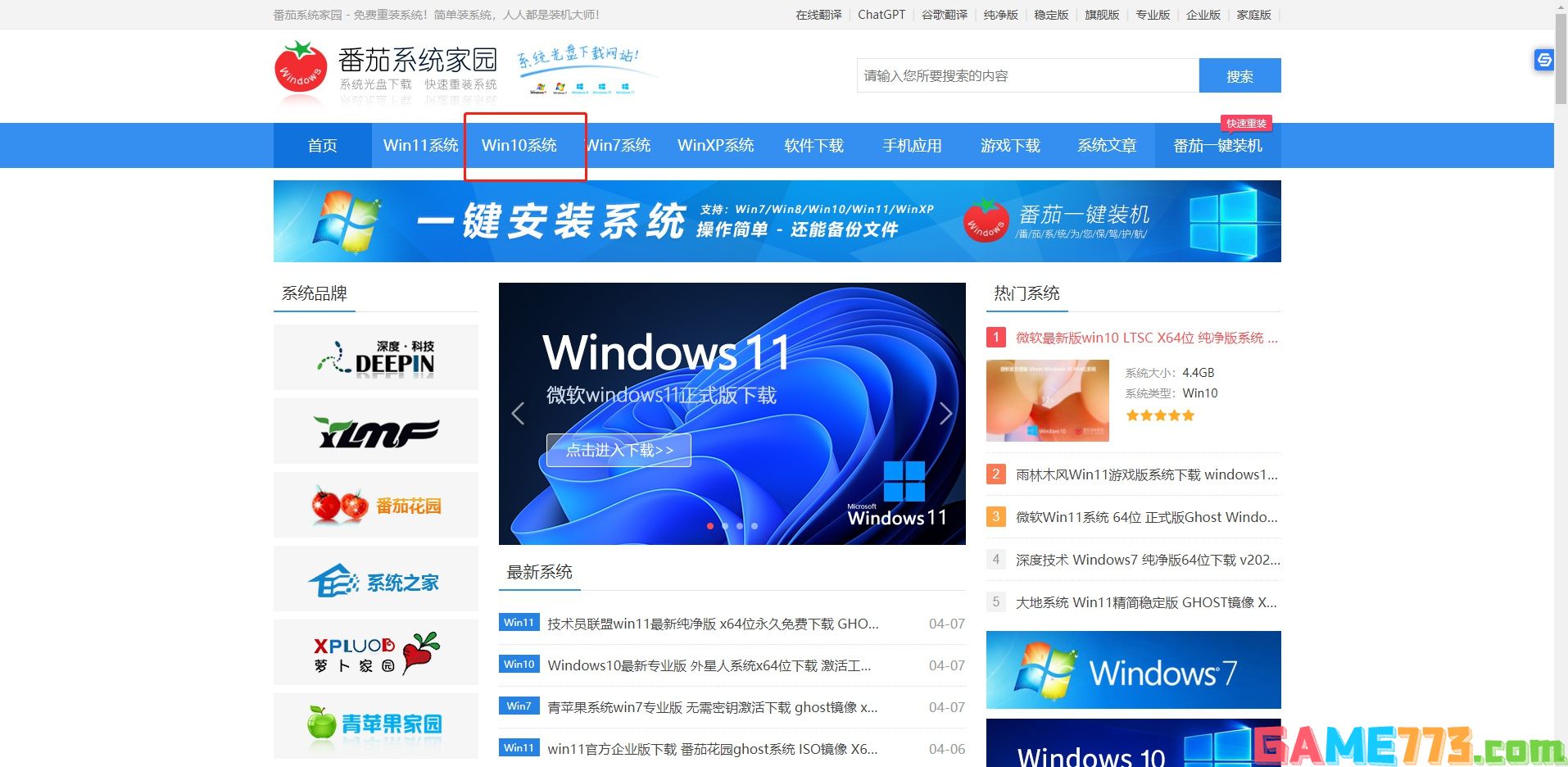Open the 稳定版 top link
The width and height of the screenshot is (1568, 767).
[1052, 15]
